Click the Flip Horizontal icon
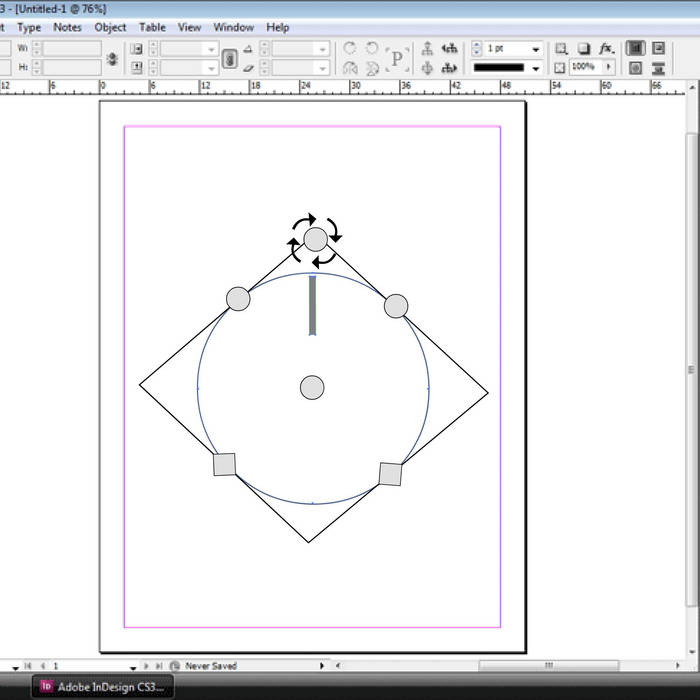 [x=350, y=68]
